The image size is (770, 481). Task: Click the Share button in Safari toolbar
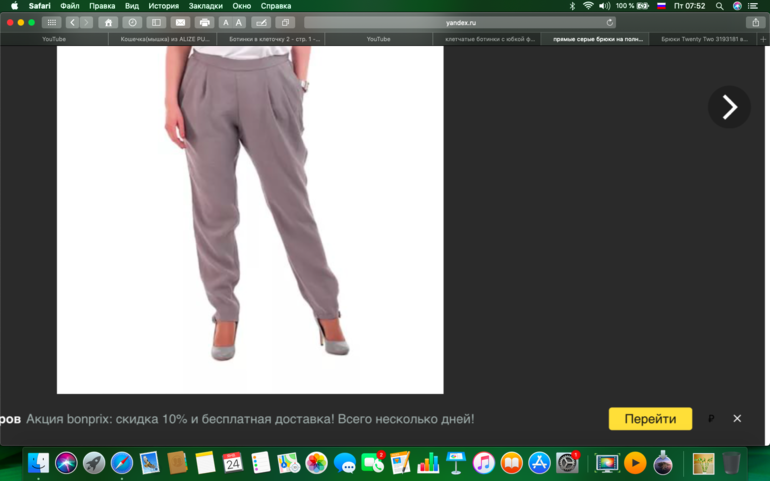[755, 22]
